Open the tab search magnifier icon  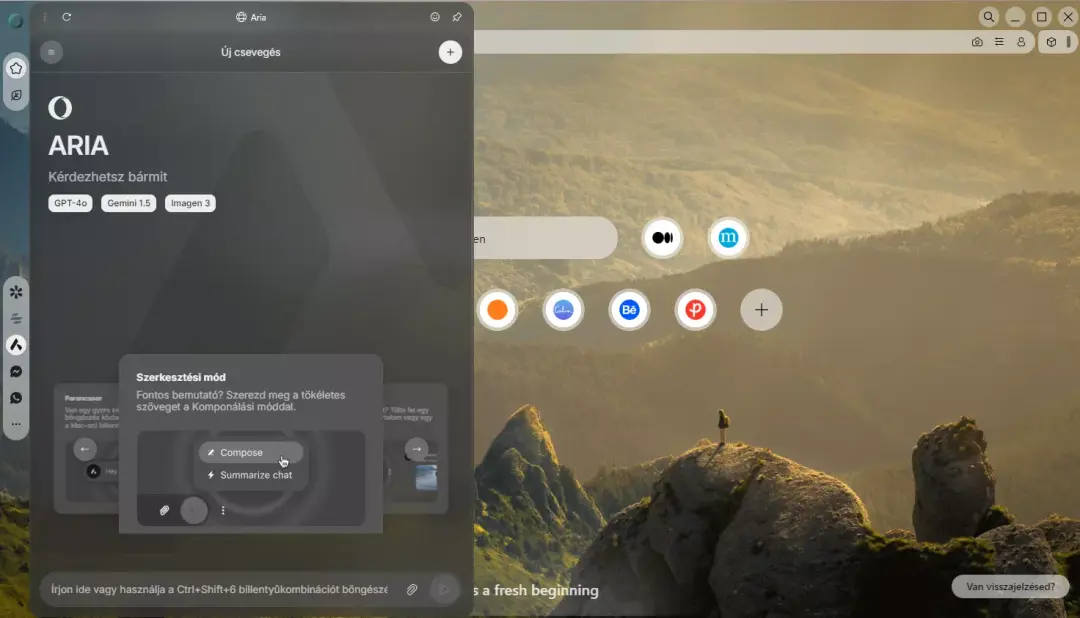[x=988, y=17]
